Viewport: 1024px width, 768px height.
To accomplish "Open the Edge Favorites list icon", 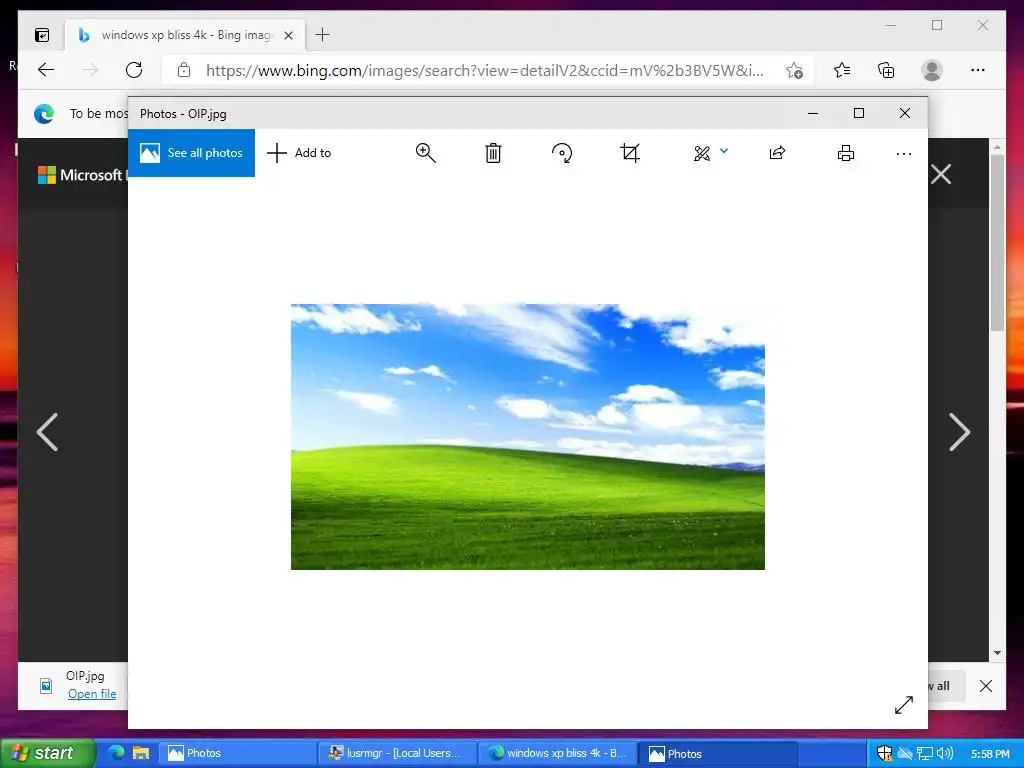I will [x=842, y=70].
